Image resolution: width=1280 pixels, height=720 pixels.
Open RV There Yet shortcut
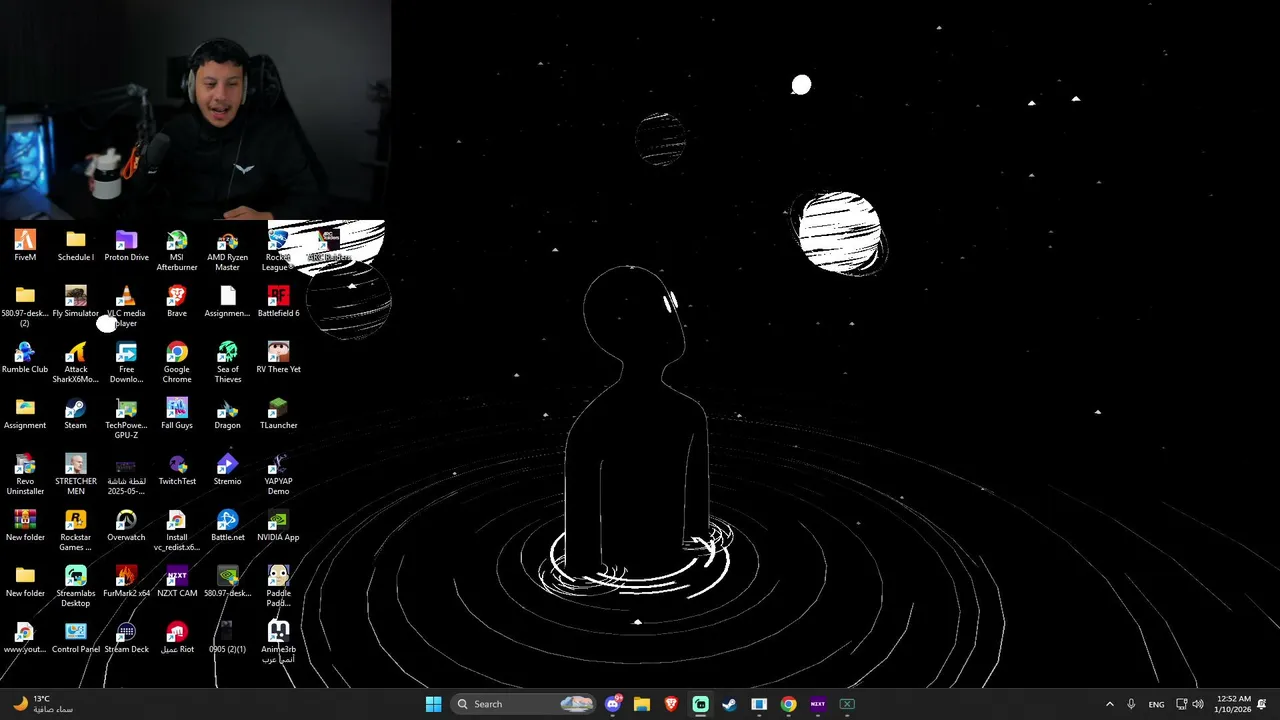(x=278, y=358)
